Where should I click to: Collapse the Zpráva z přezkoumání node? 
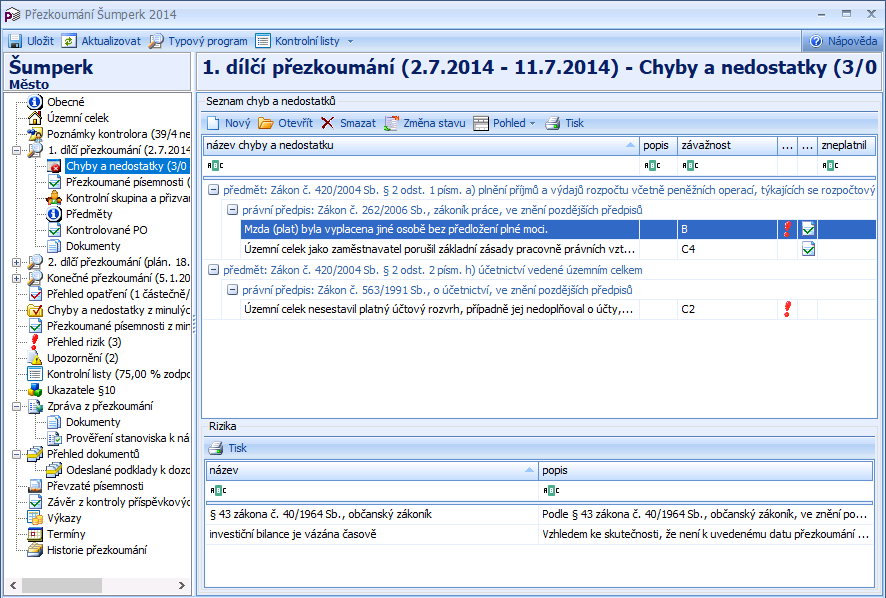(x=16, y=406)
